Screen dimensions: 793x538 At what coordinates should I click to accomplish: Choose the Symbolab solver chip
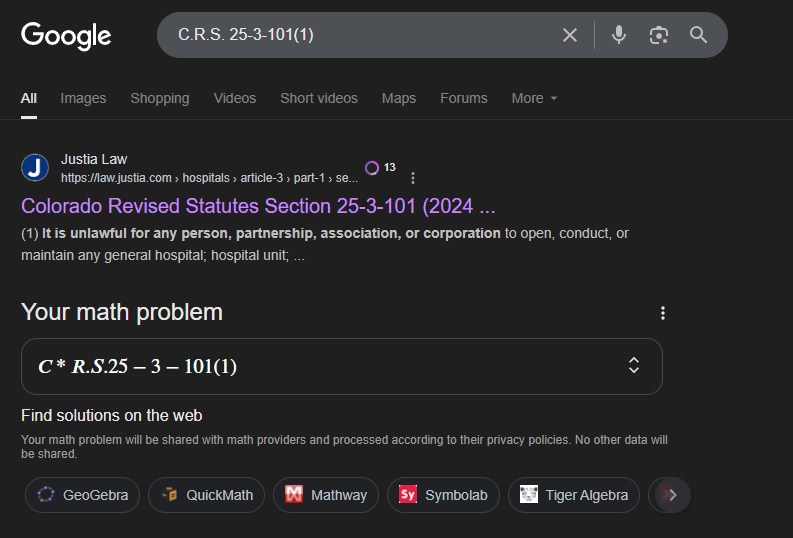[x=443, y=495]
